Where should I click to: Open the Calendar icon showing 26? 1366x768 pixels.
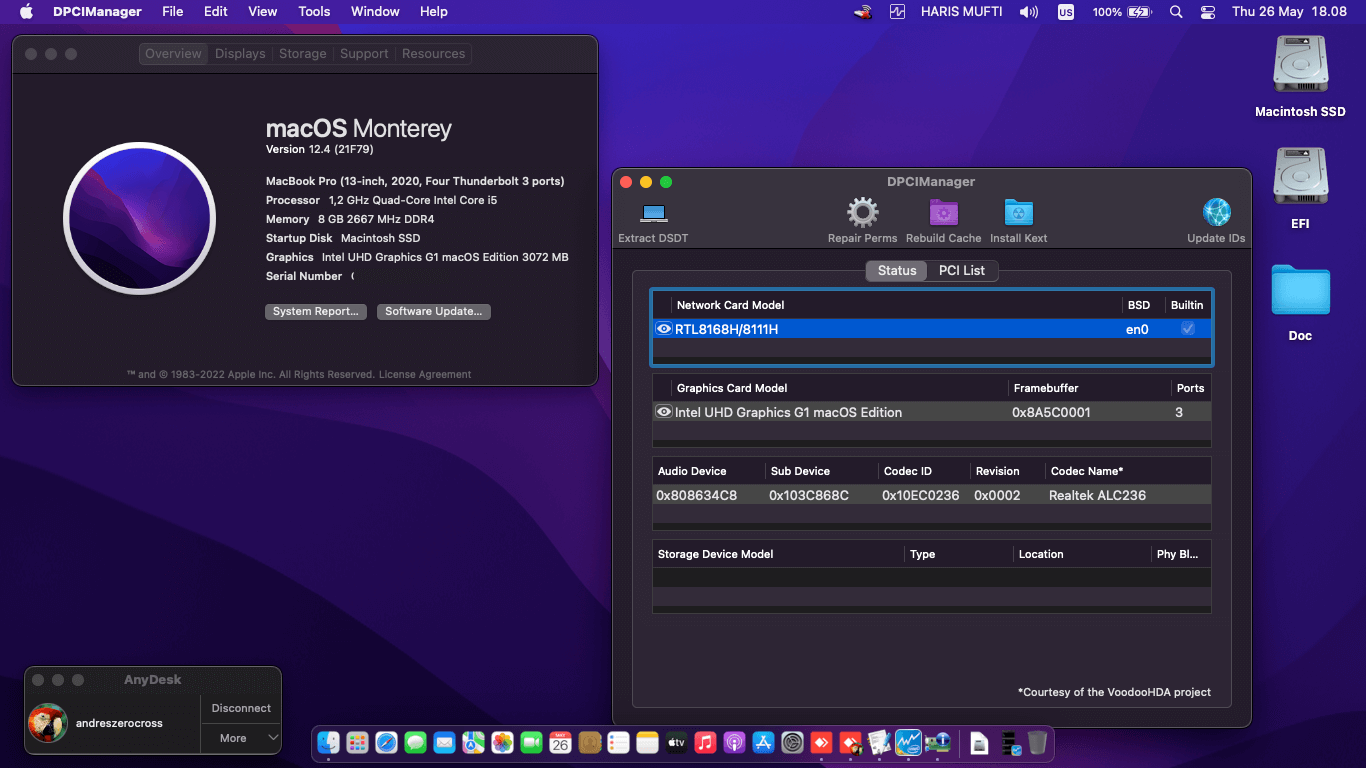(560, 742)
